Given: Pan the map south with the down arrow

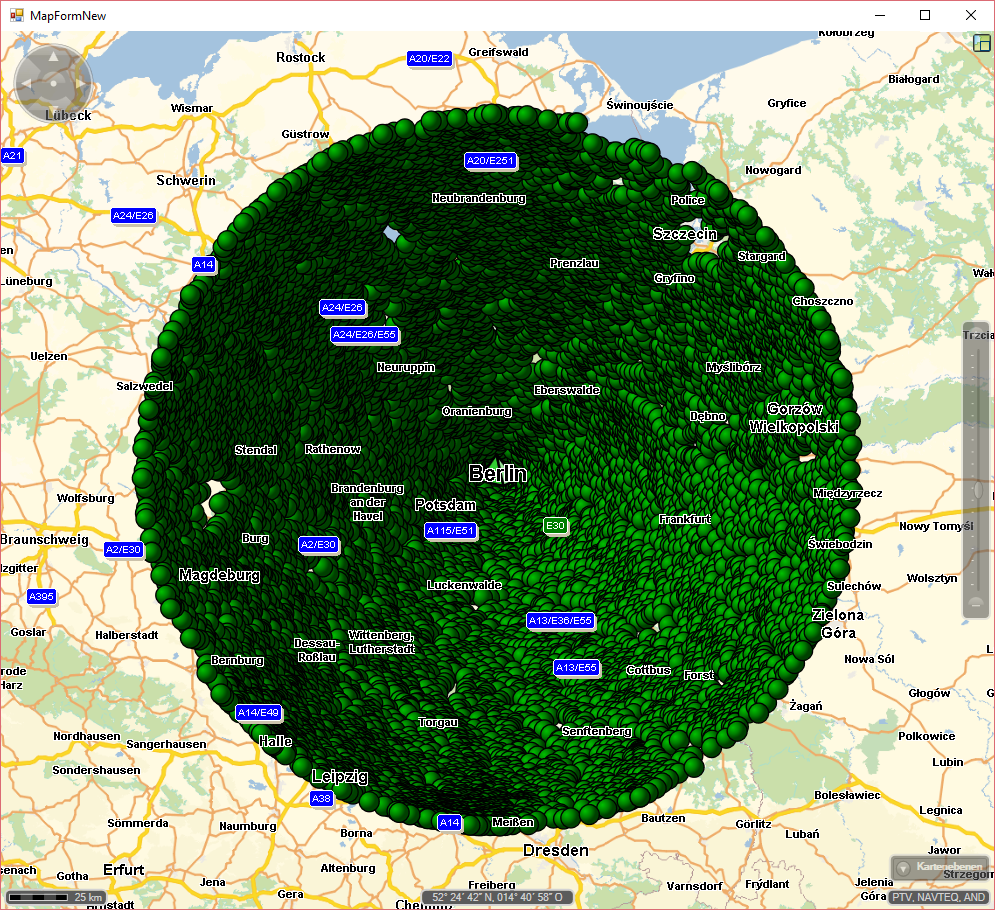Looking at the screenshot, I should point(53,109).
